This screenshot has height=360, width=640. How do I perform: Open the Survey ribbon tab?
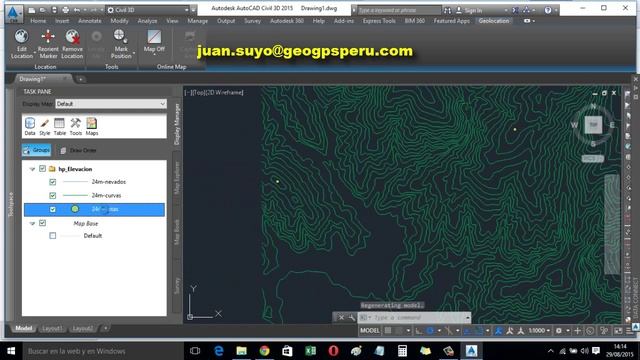tap(252, 21)
